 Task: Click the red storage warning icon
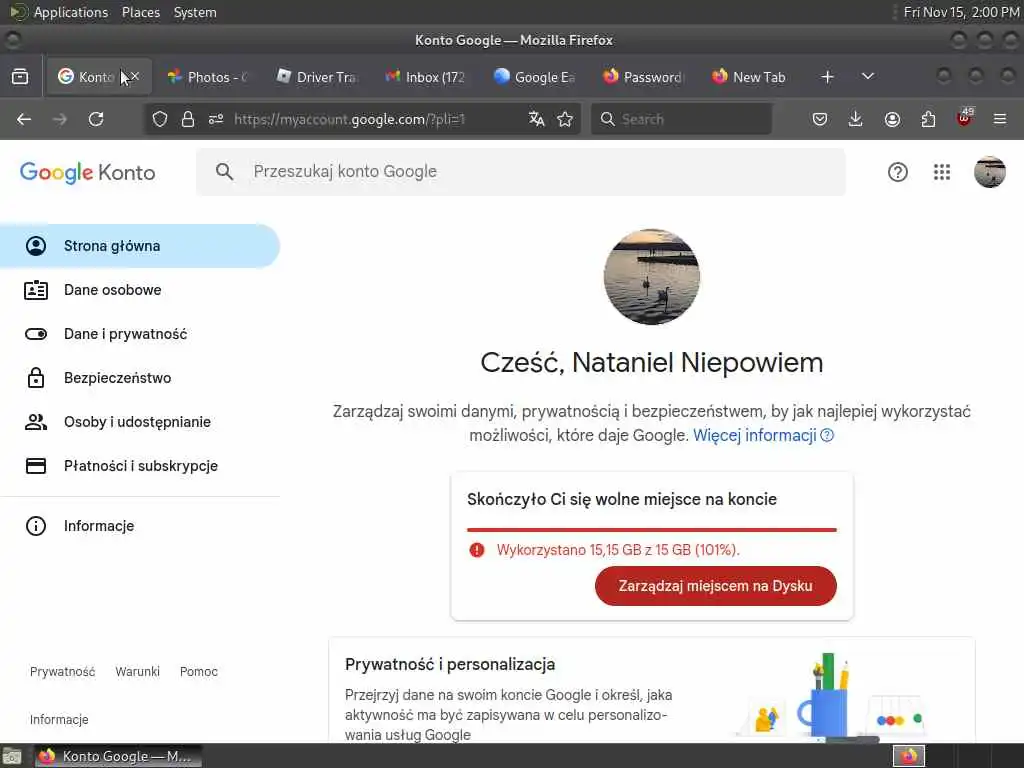tap(477, 550)
